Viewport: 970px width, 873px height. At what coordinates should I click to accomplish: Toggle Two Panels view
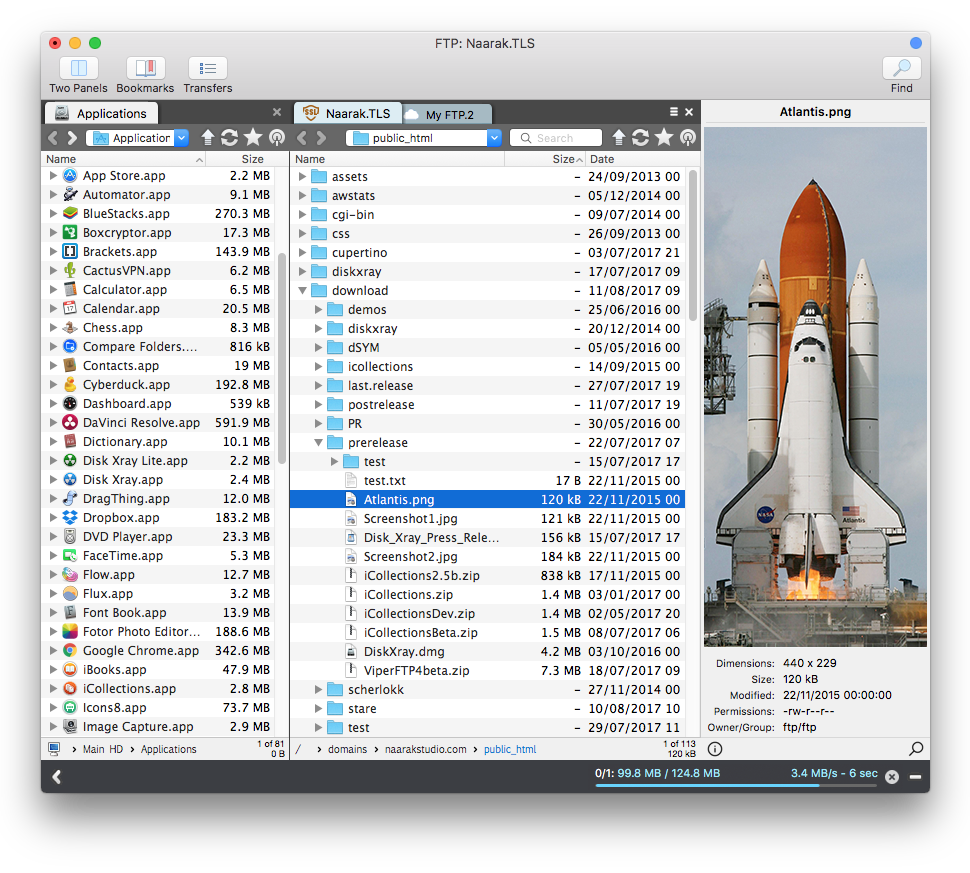(79, 67)
